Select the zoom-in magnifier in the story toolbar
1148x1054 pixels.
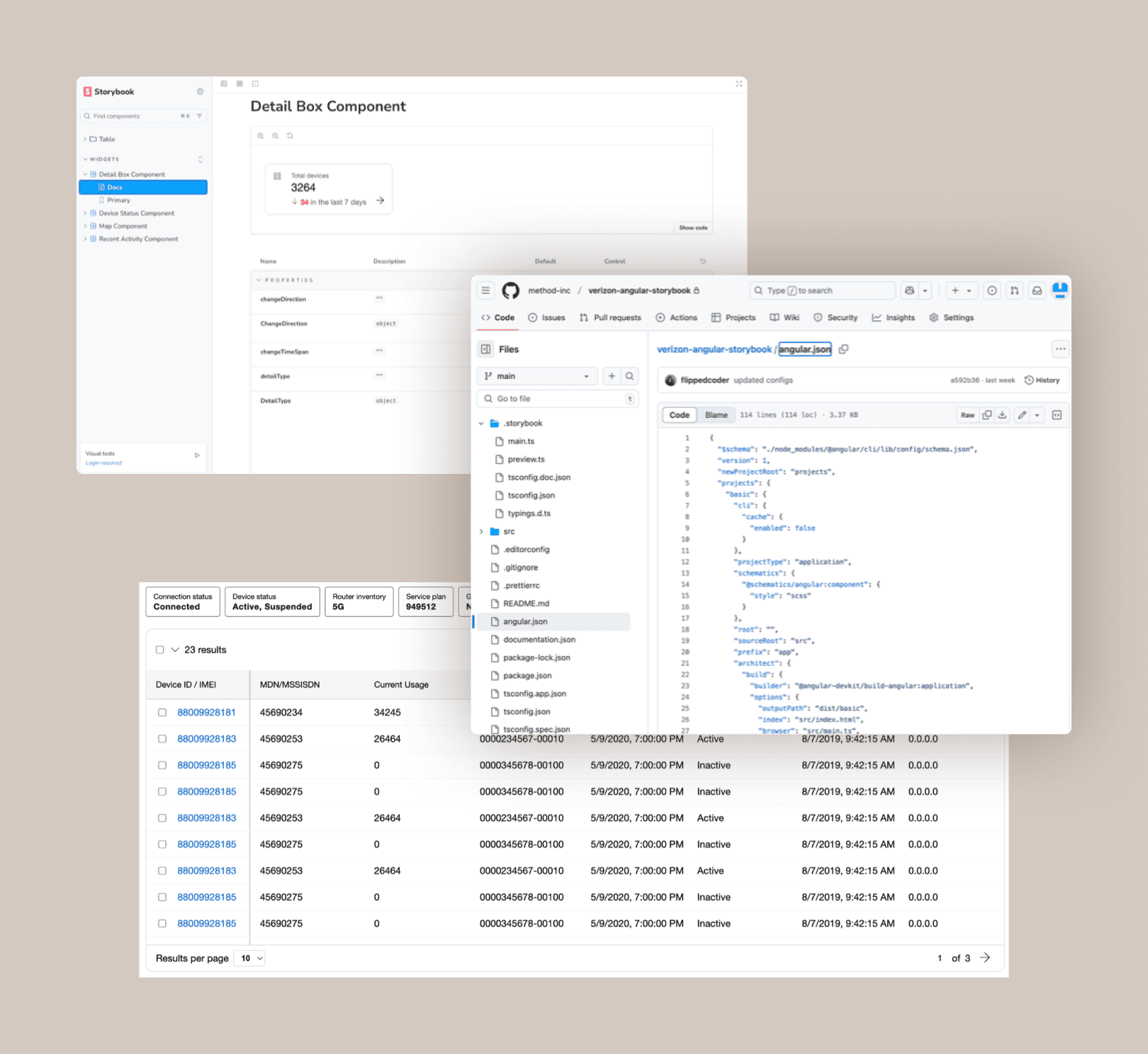pos(261,135)
